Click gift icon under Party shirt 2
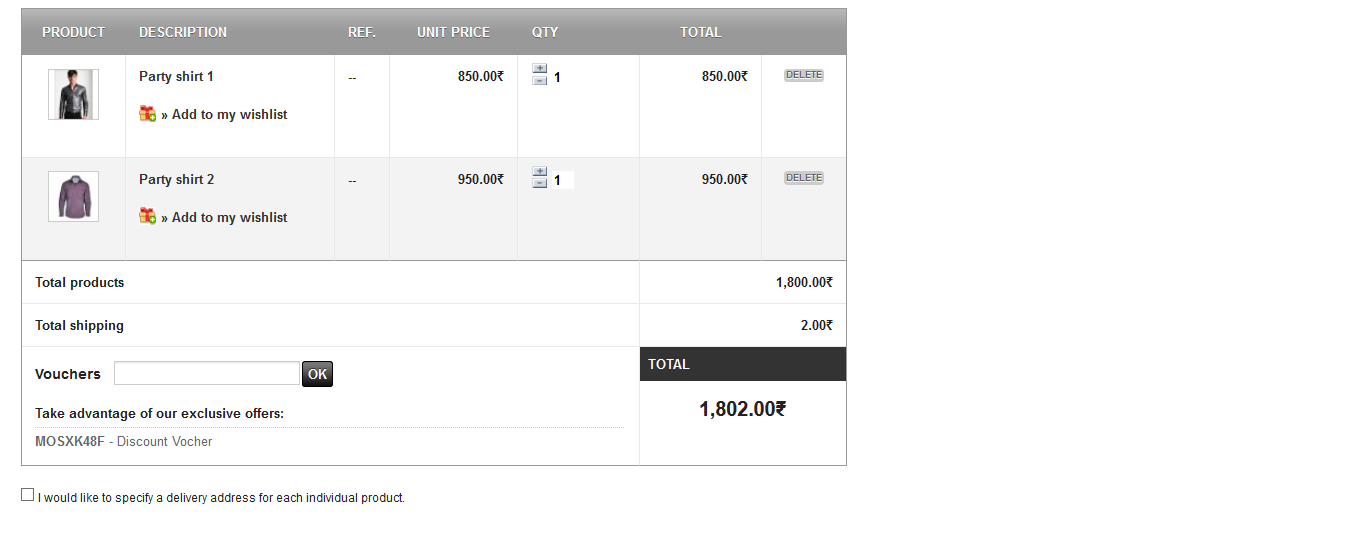The image size is (1360, 551). [147, 216]
